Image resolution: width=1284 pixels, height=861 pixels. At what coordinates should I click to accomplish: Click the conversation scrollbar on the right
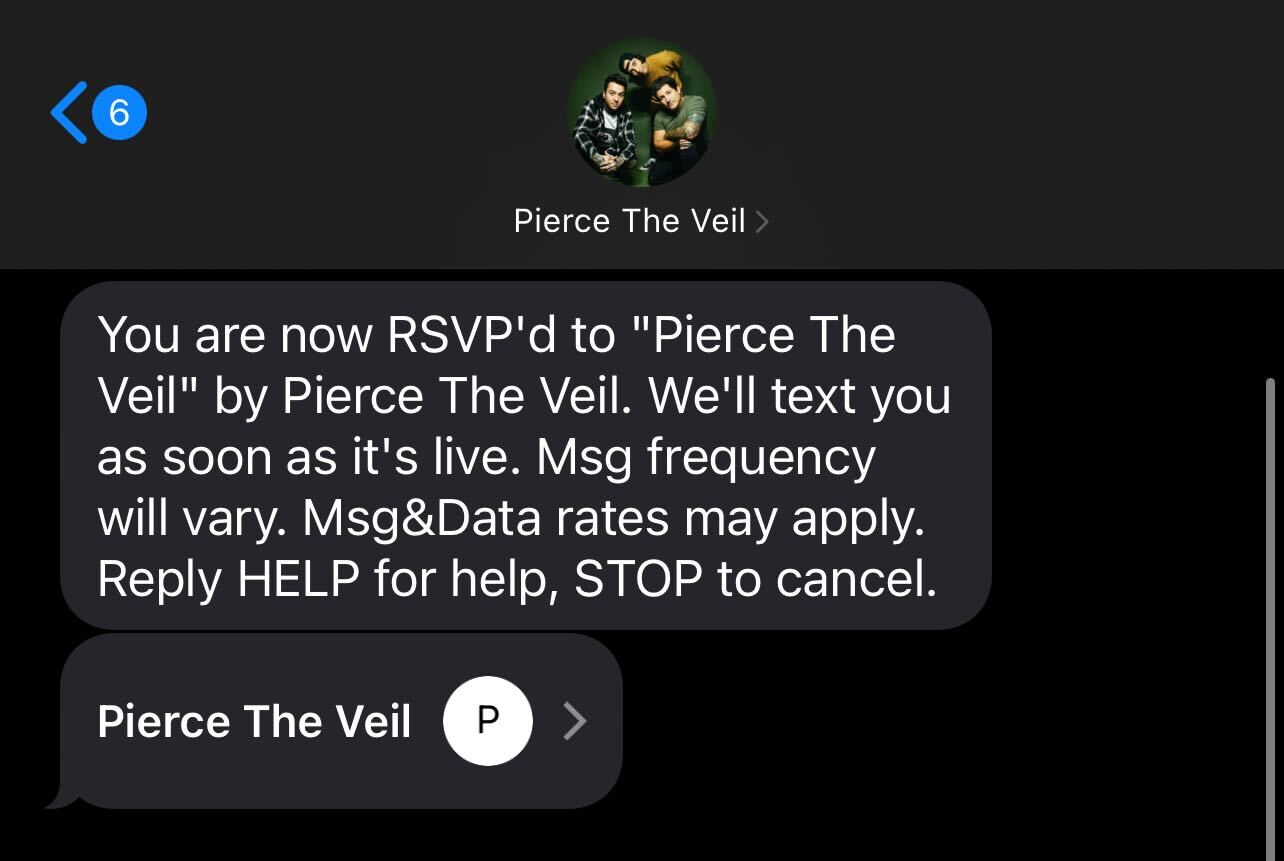click(1270, 600)
